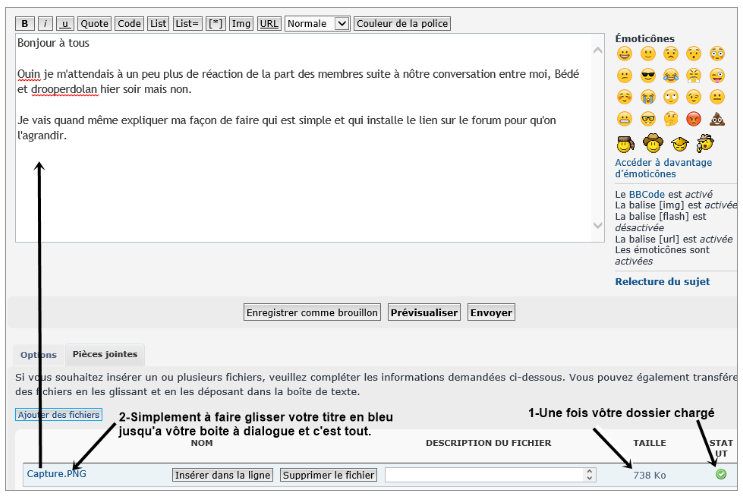This screenshot has height=497, width=743.
Task: Open Accéder à davantage d'émoticônes link
Action: click(663, 168)
